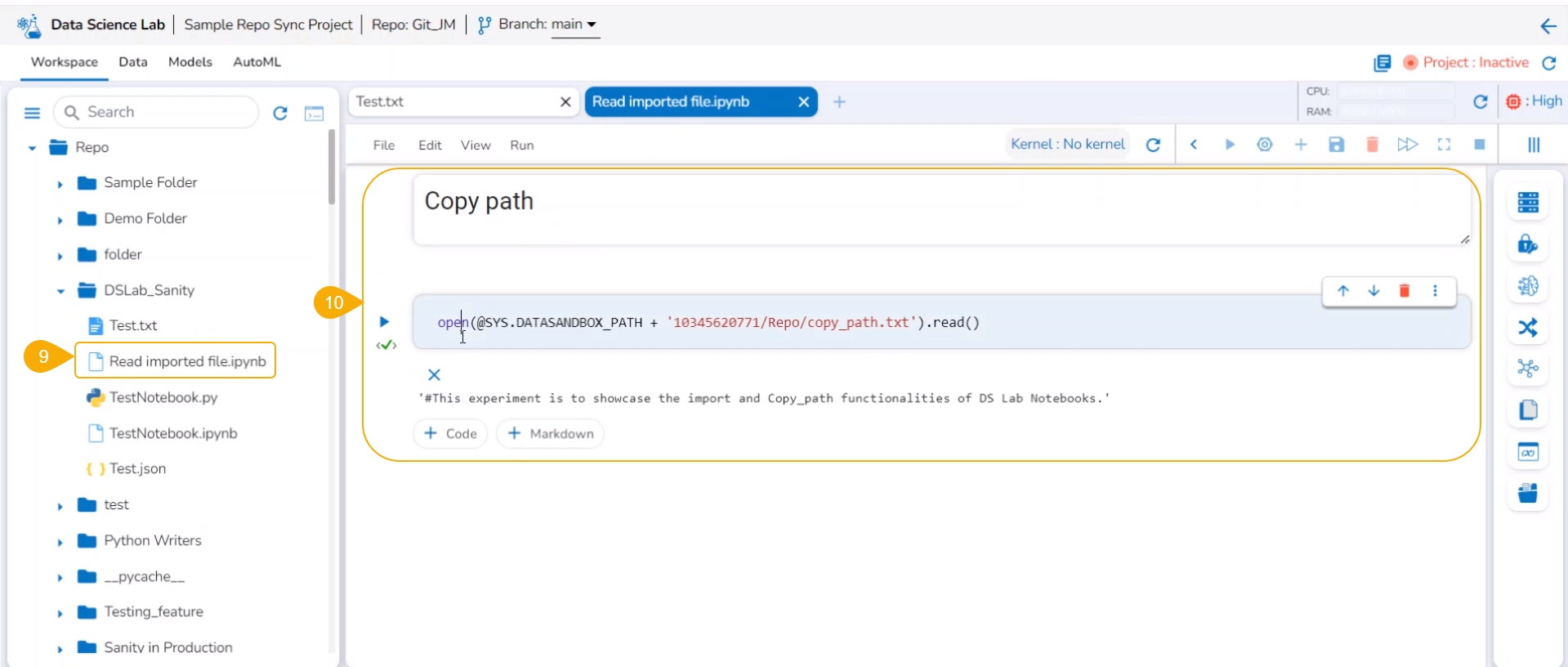Screen dimensions: 1568x667
Task: Move the cell up with the arrow icon
Action: coord(1342,291)
